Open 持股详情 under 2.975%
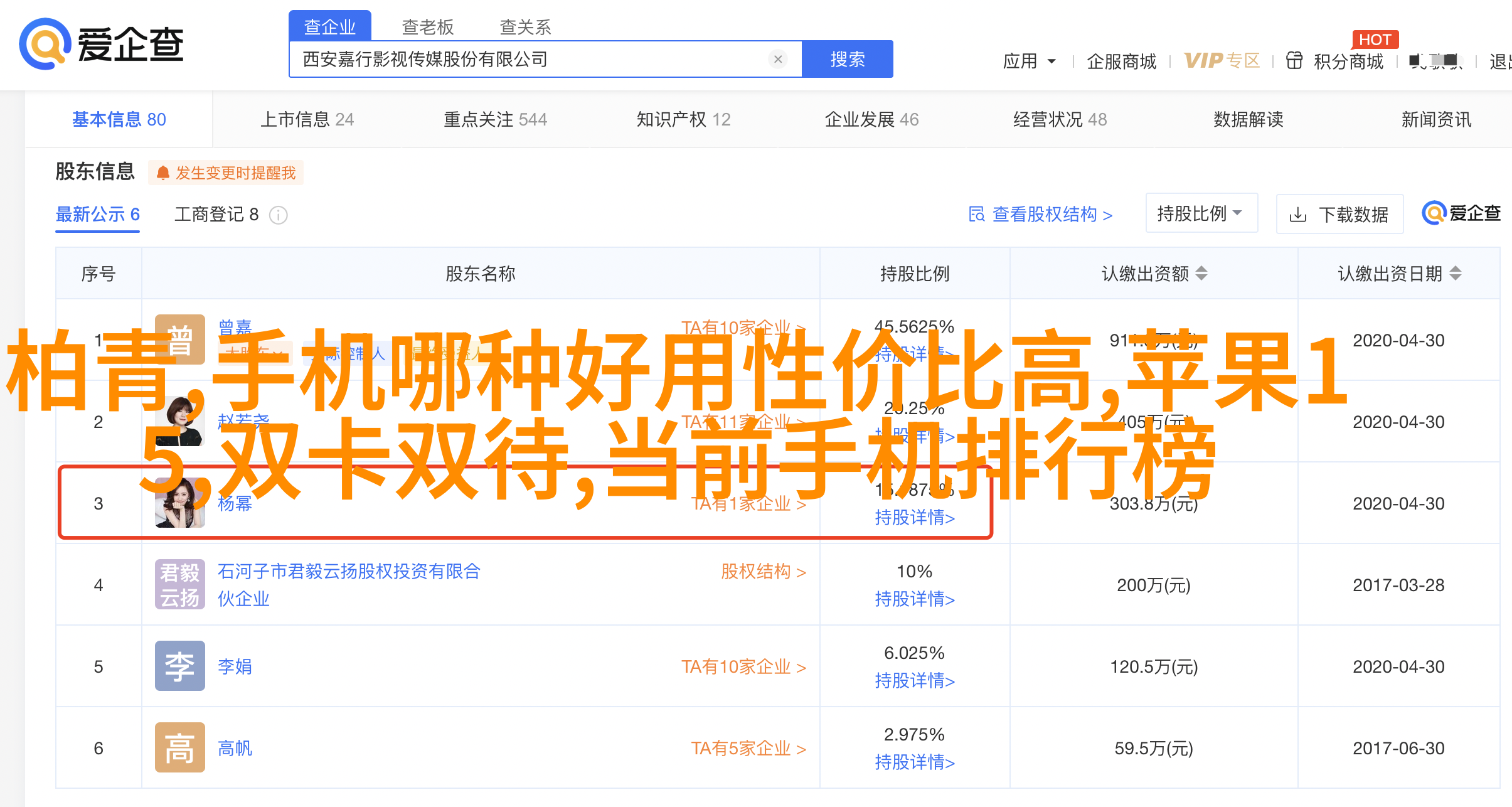1512x807 pixels. (x=915, y=762)
